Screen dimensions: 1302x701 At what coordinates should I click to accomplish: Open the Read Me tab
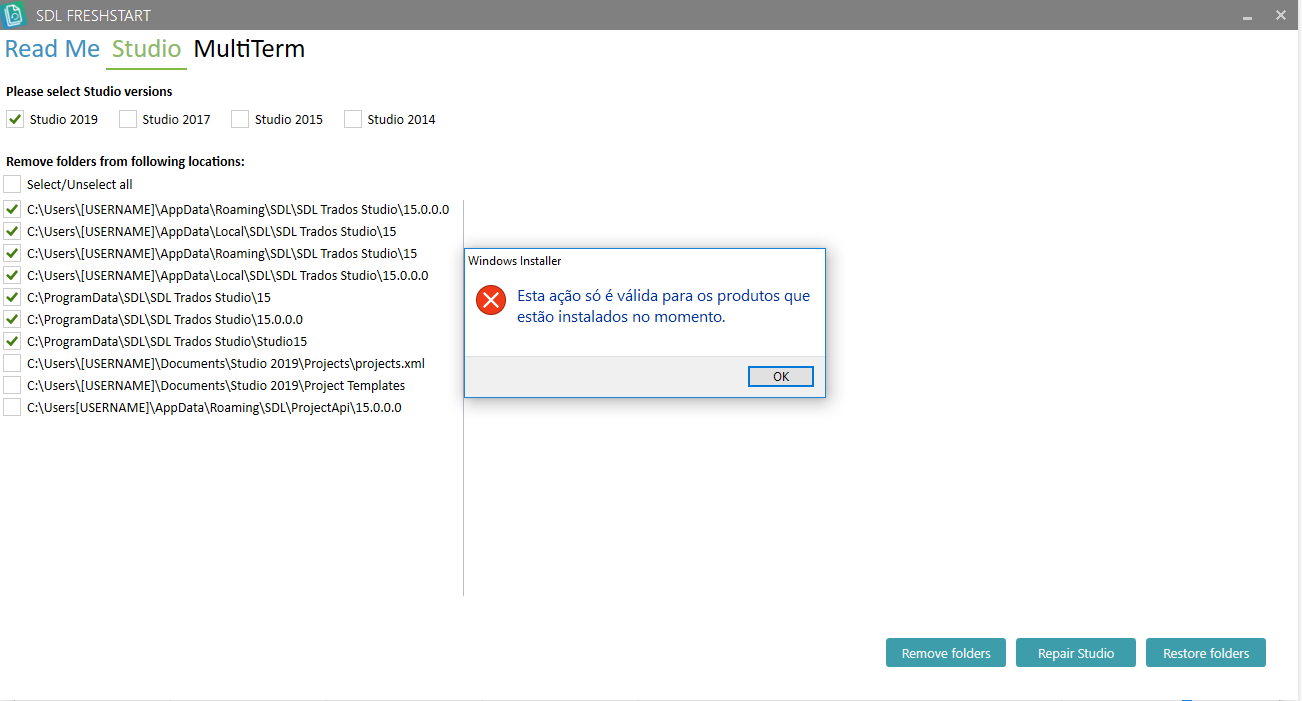[x=52, y=49]
